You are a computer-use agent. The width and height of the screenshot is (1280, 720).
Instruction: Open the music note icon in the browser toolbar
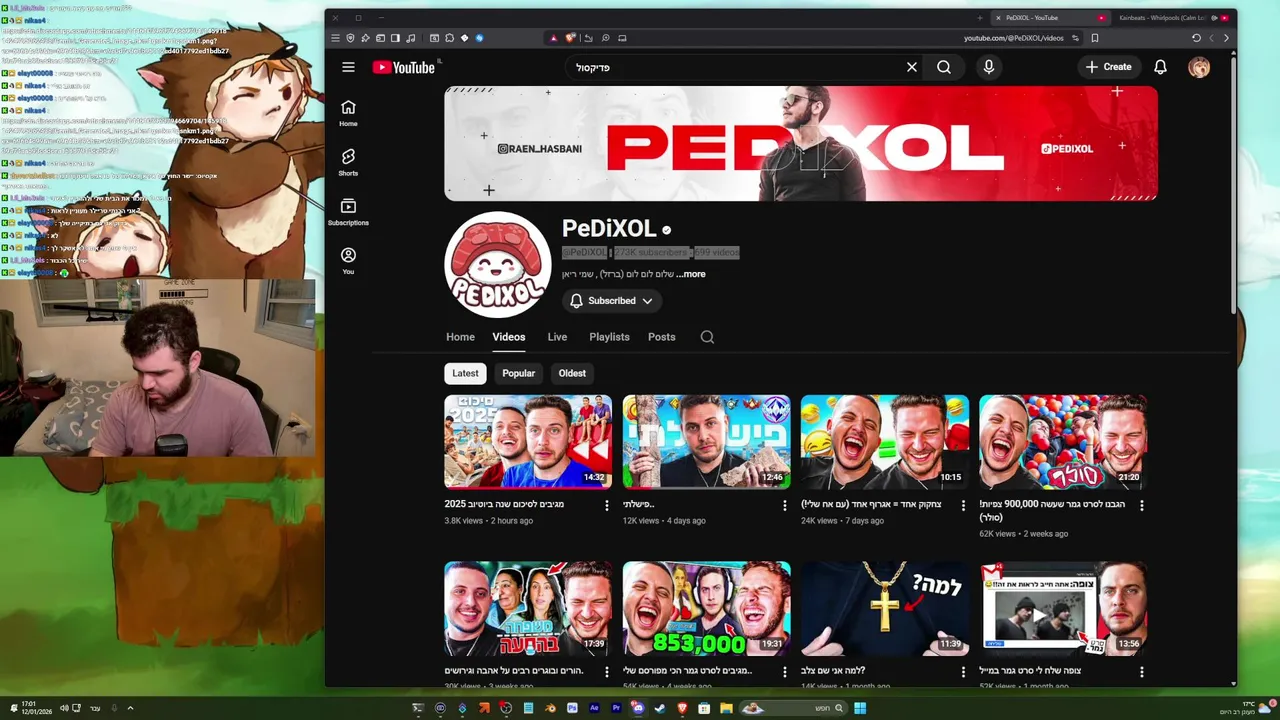tap(411, 38)
